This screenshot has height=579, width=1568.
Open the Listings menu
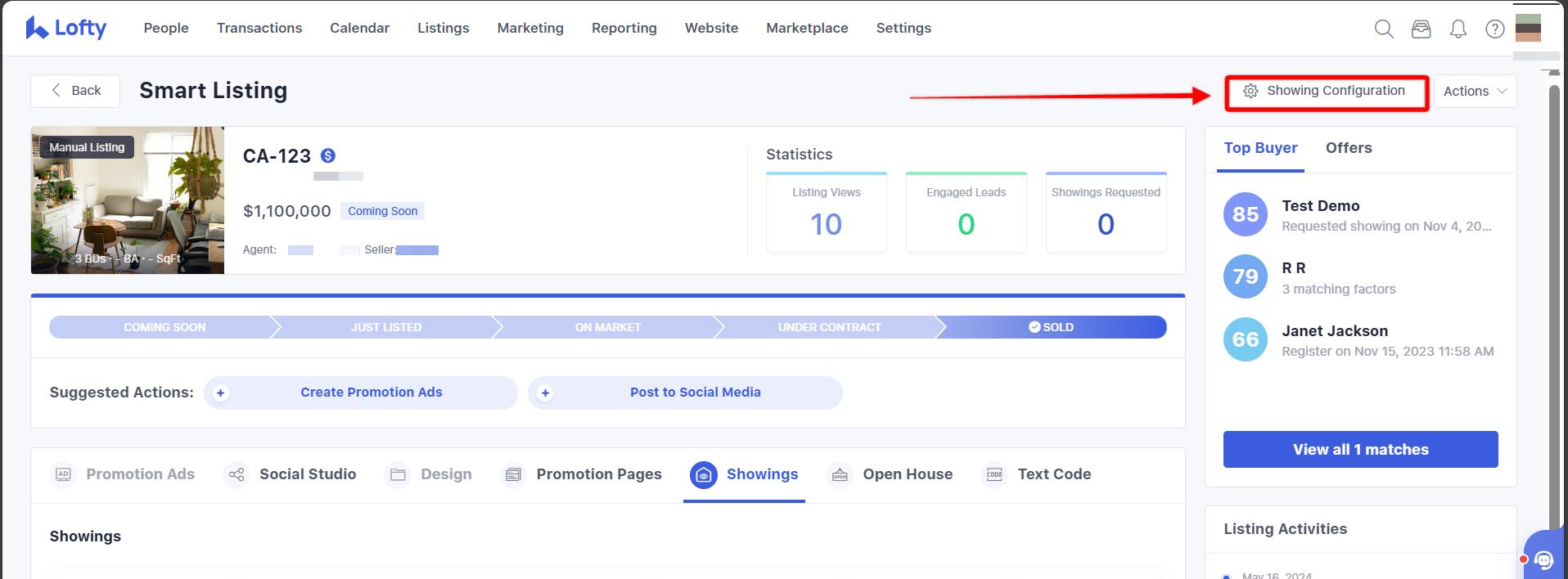[444, 28]
